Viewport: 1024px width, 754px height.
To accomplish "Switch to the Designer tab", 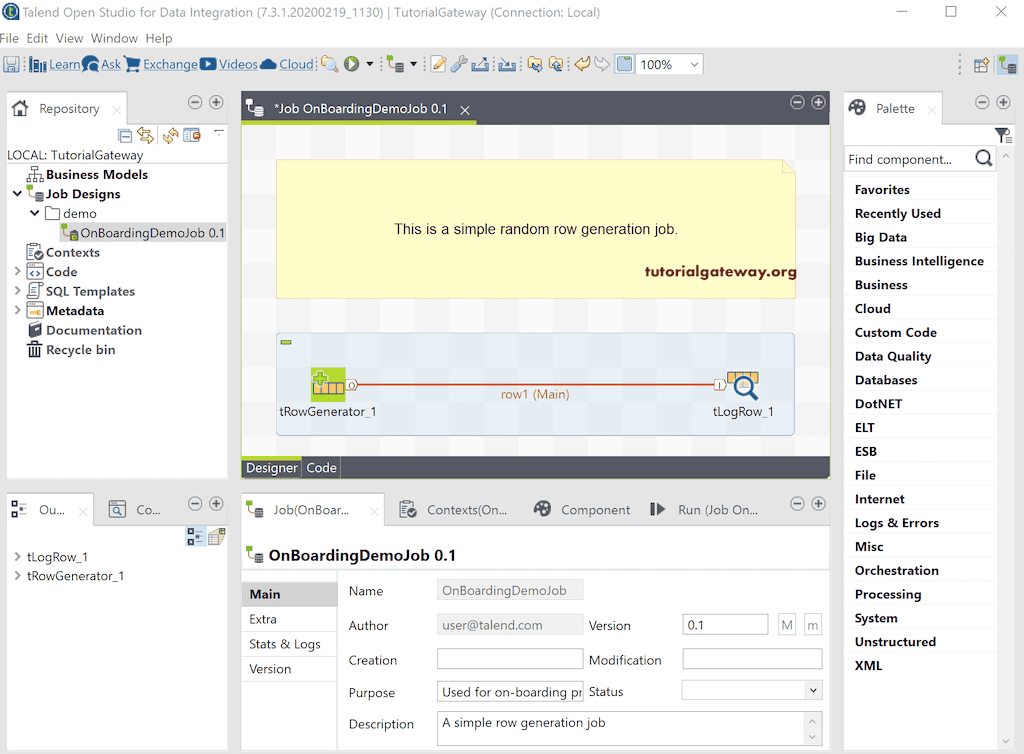I will tap(272, 468).
